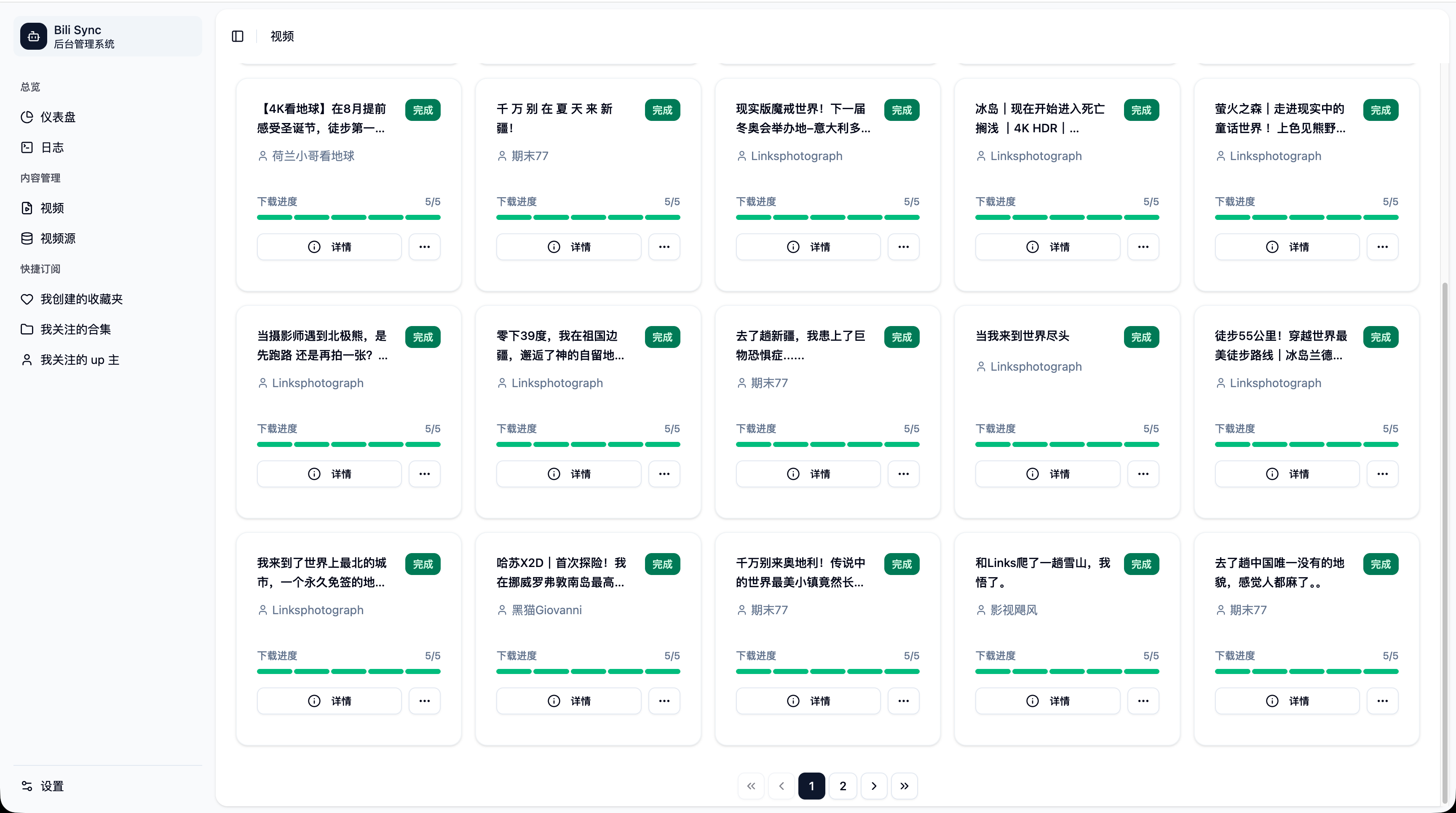1456x813 pixels.
Task: Open ellipsis menu for 哈苏X2D card
Action: coord(664,701)
